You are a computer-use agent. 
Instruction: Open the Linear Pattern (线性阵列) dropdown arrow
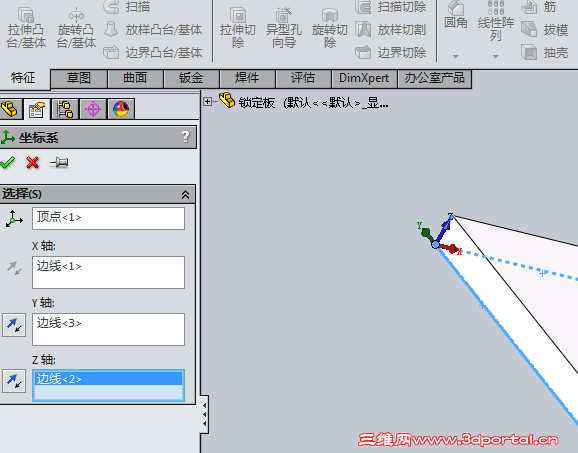click(x=496, y=56)
